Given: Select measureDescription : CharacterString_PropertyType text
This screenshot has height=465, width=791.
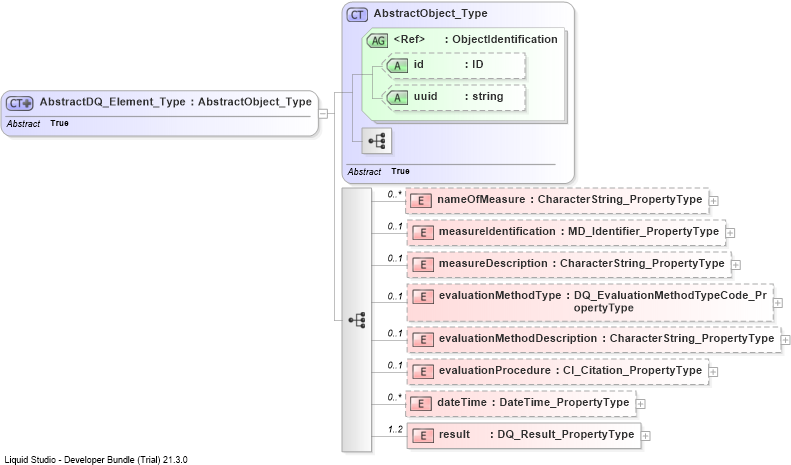Looking at the screenshot, I should point(582,263).
